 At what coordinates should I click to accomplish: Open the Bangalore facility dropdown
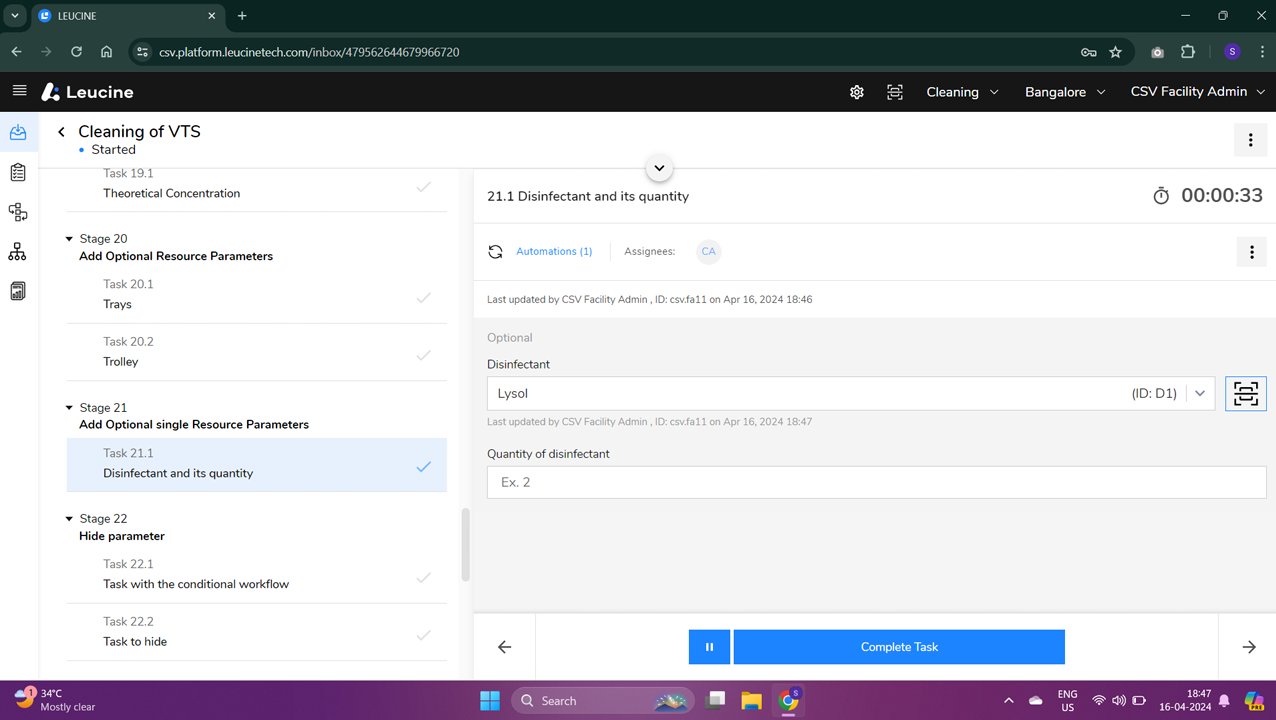point(1065,92)
